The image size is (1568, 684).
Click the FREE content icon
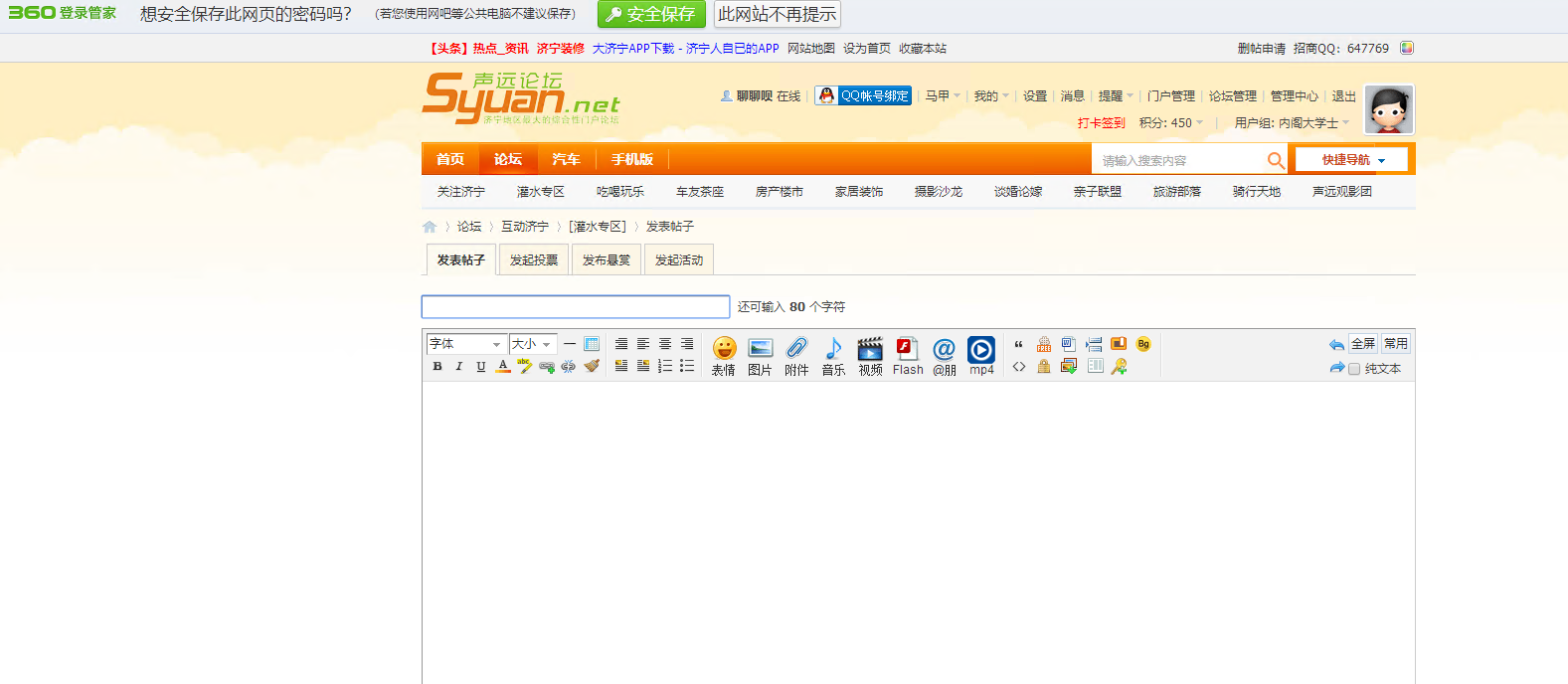tap(1044, 344)
